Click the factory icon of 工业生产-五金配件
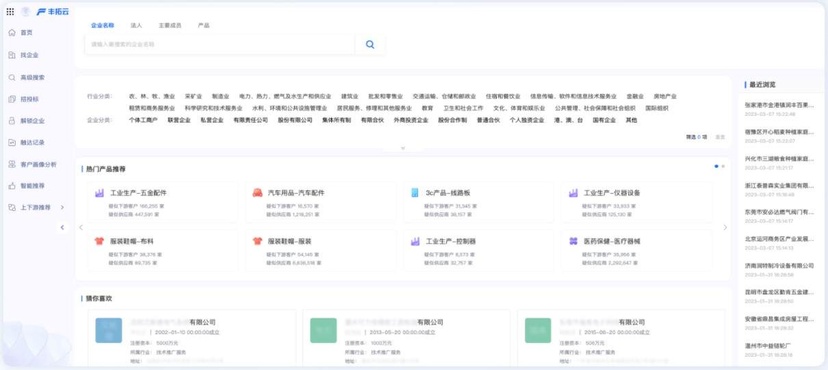The image size is (828, 370). [x=99, y=193]
